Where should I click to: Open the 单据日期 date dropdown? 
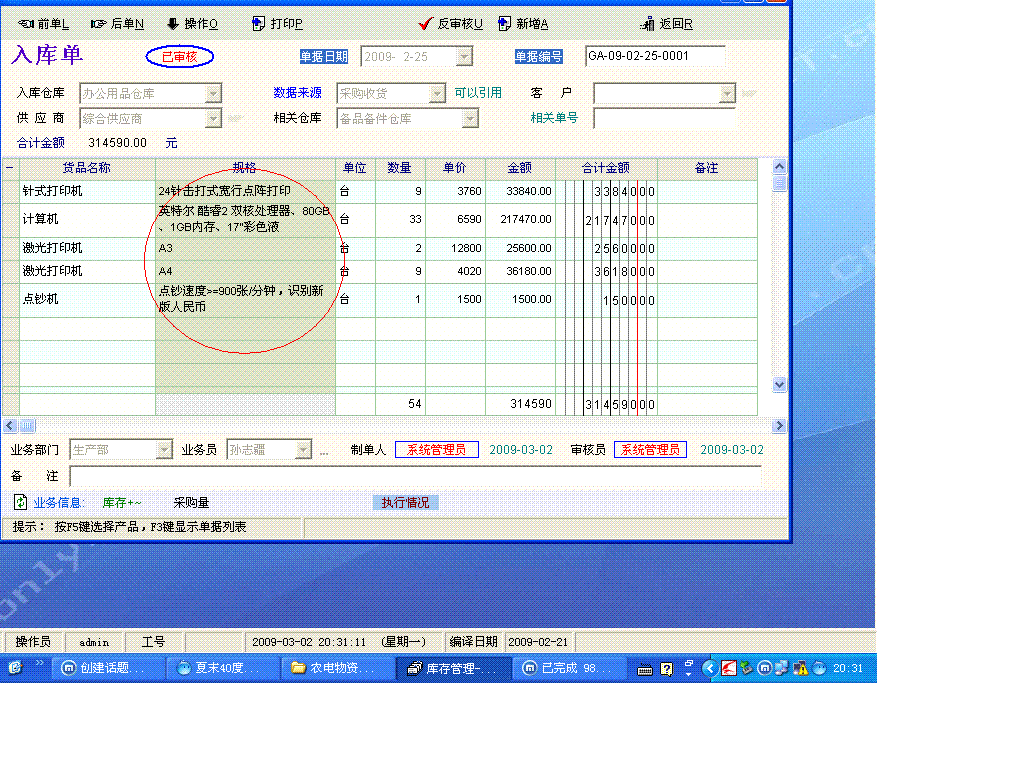pos(464,57)
